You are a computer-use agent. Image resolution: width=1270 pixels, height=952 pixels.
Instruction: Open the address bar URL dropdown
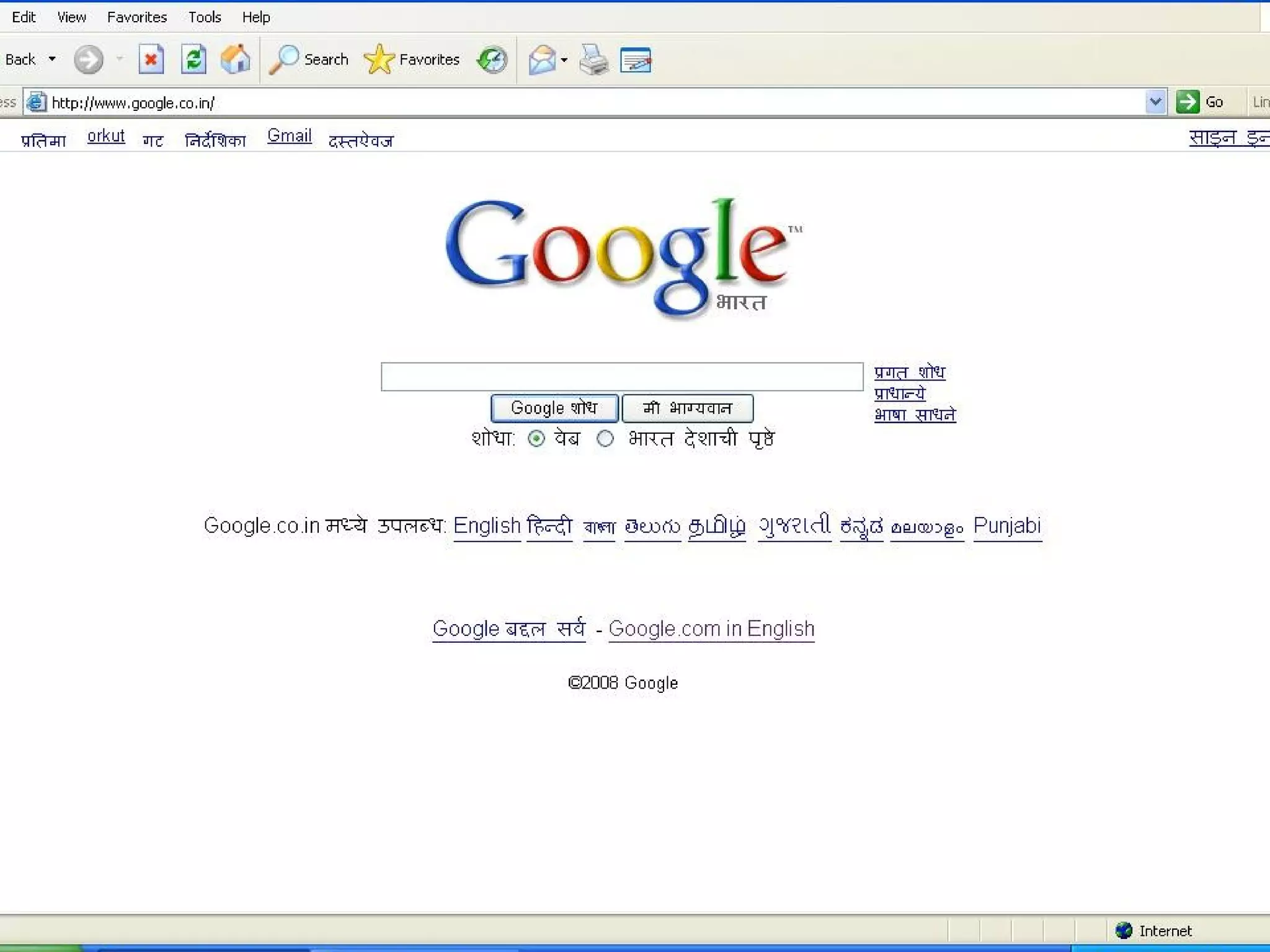click(x=1155, y=102)
